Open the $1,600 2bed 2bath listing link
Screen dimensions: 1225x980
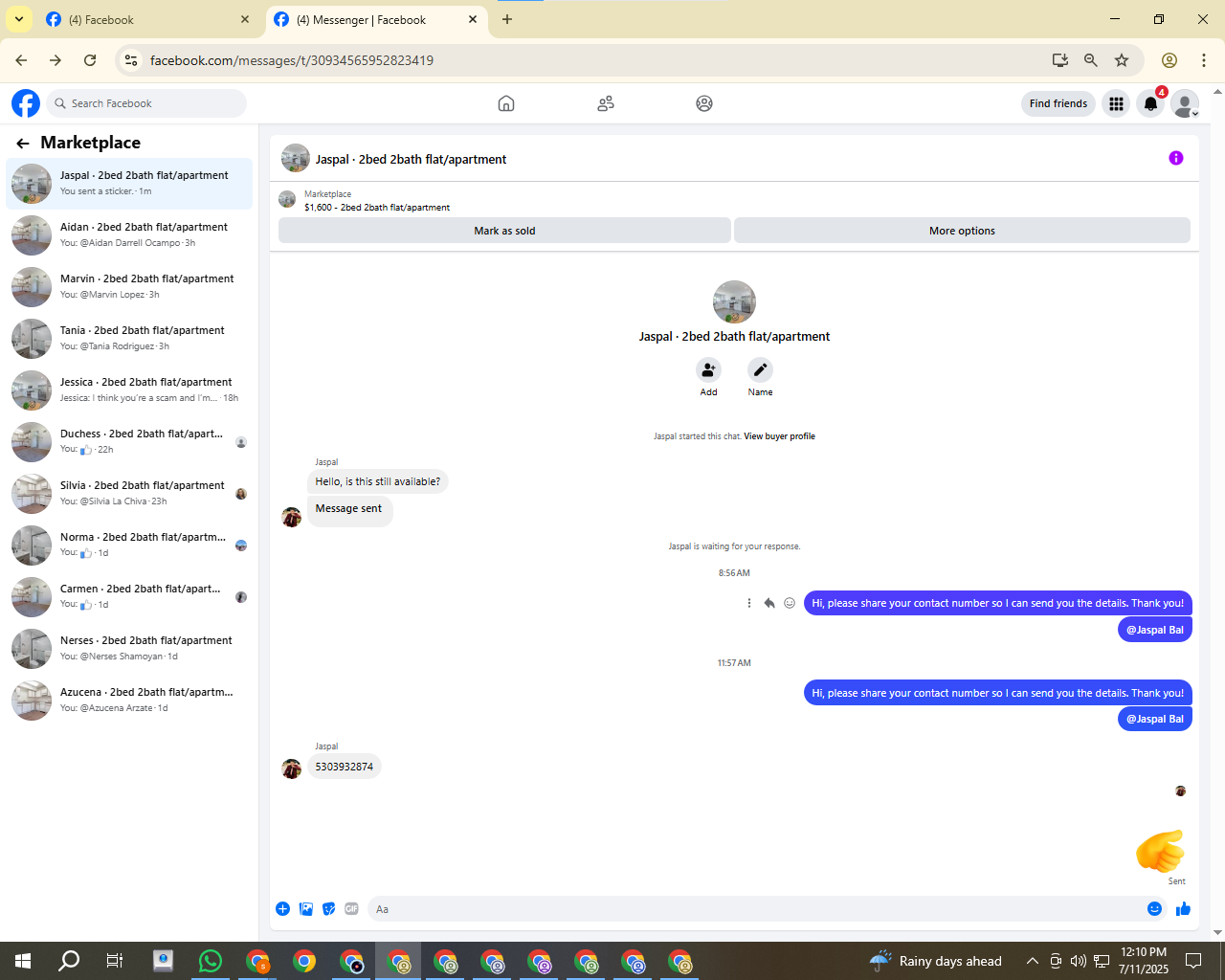click(x=377, y=208)
